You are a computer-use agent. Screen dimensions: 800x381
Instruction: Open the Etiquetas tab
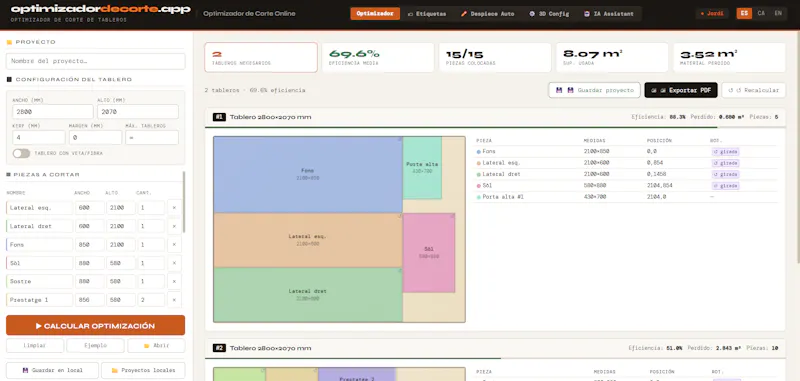tap(427, 14)
